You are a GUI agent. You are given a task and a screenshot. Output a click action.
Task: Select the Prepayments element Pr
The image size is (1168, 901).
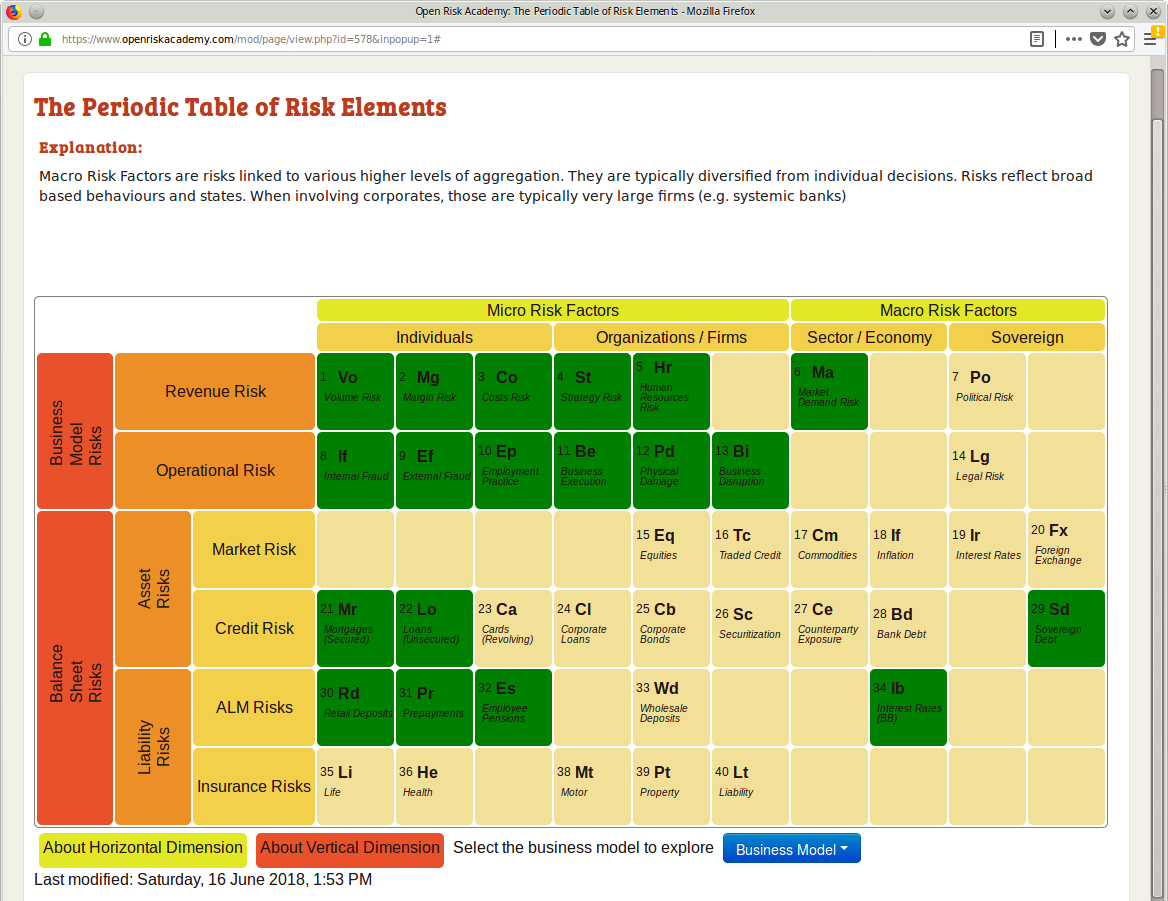pyautogui.click(x=434, y=707)
